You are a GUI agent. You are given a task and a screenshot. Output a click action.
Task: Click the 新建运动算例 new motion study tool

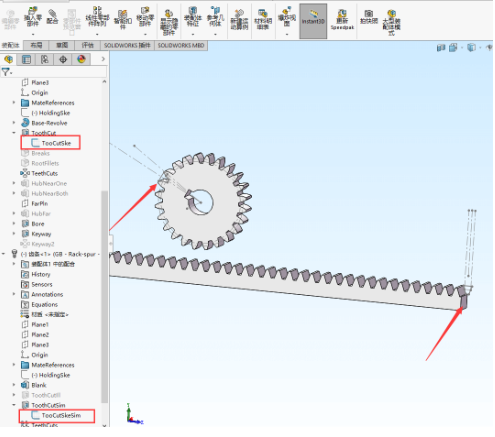click(239, 19)
